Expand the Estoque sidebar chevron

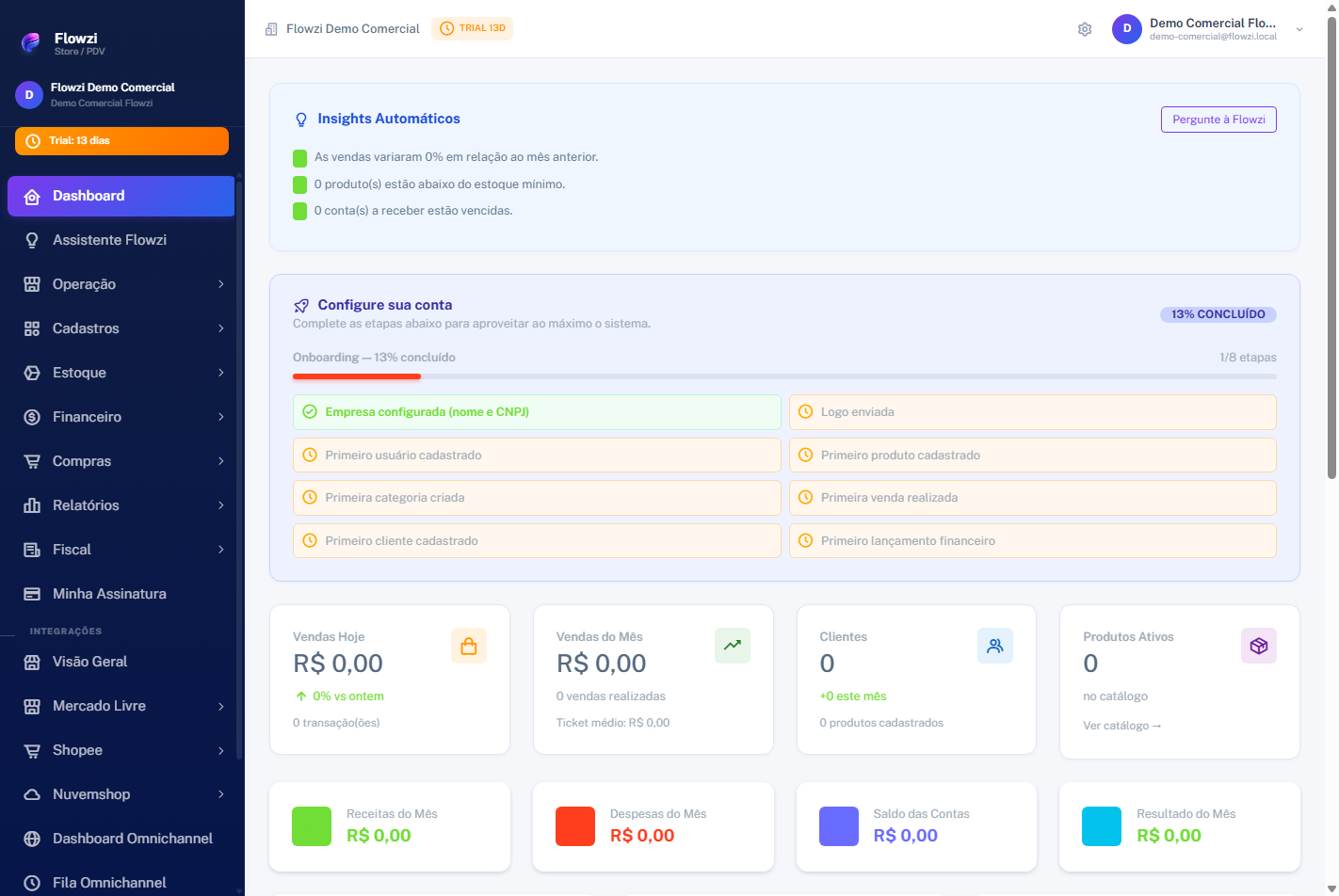pos(221,373)
